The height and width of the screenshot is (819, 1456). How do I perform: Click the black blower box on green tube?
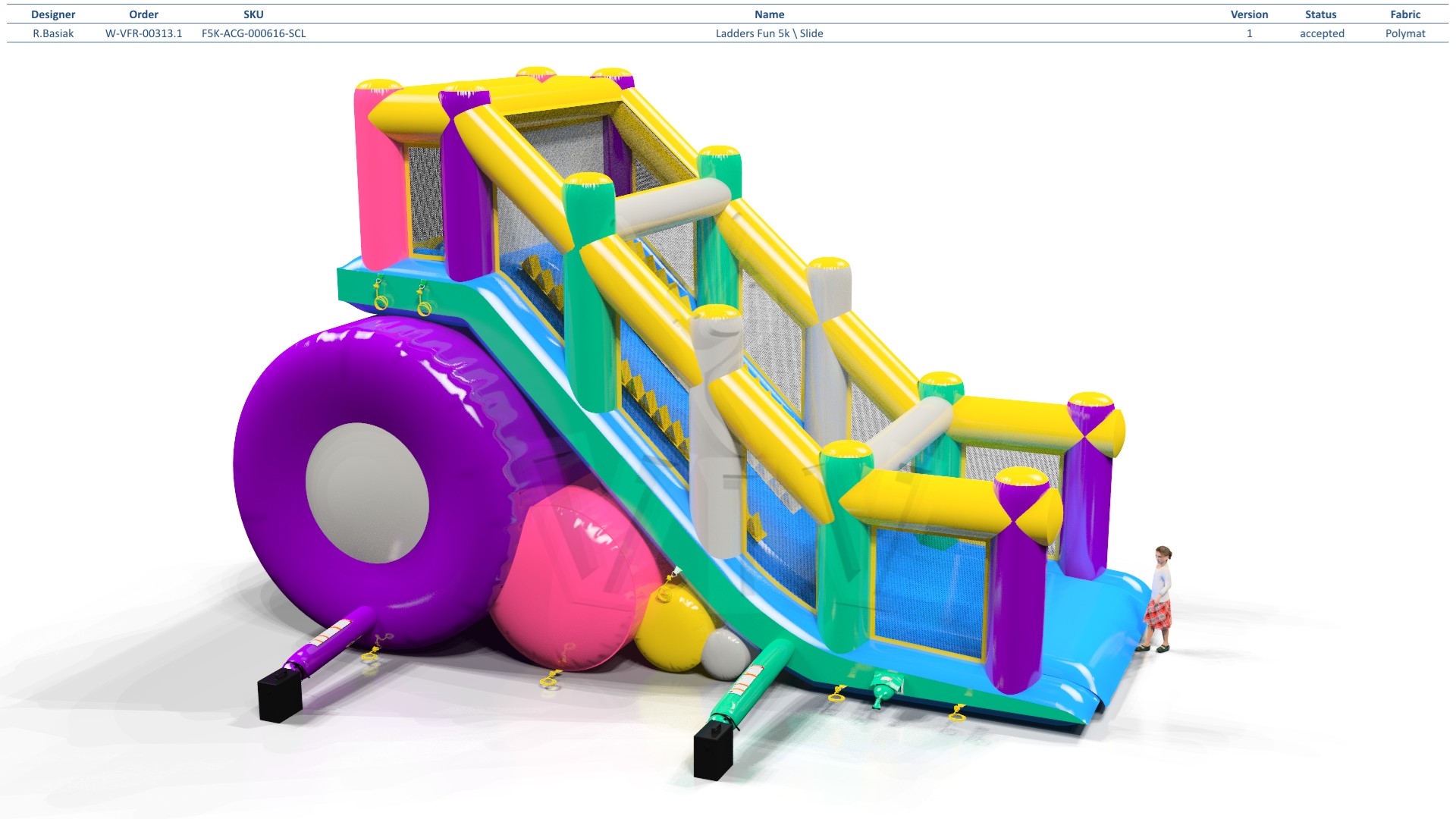tap(714, 751)
